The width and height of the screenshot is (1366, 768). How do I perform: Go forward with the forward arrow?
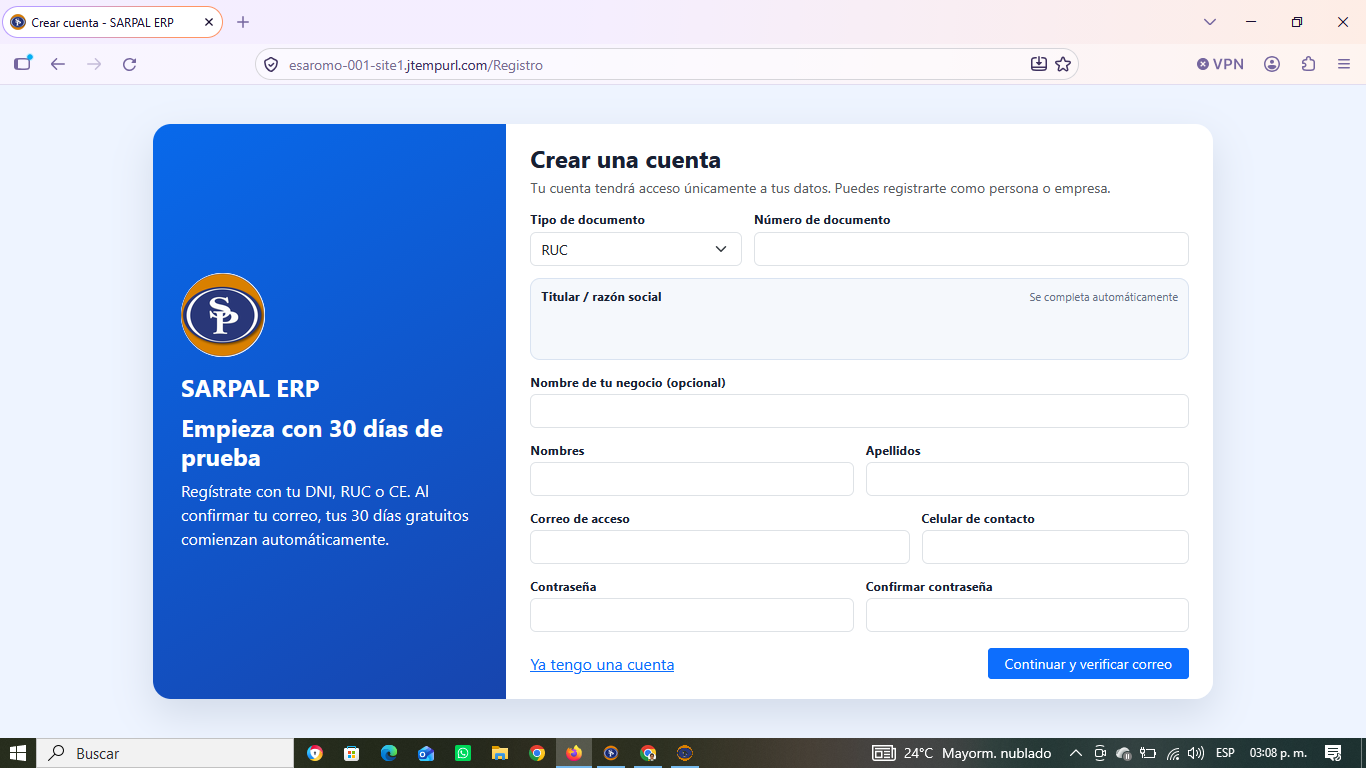click(94, 64)
